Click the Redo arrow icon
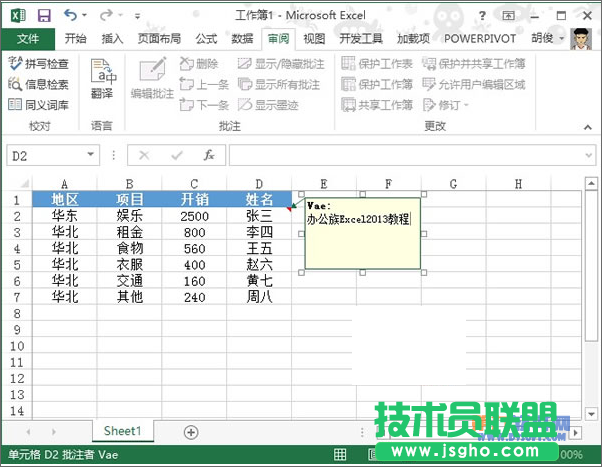This screenshot has width=602, height=467. pyautogui.click(x=106, y=15)
